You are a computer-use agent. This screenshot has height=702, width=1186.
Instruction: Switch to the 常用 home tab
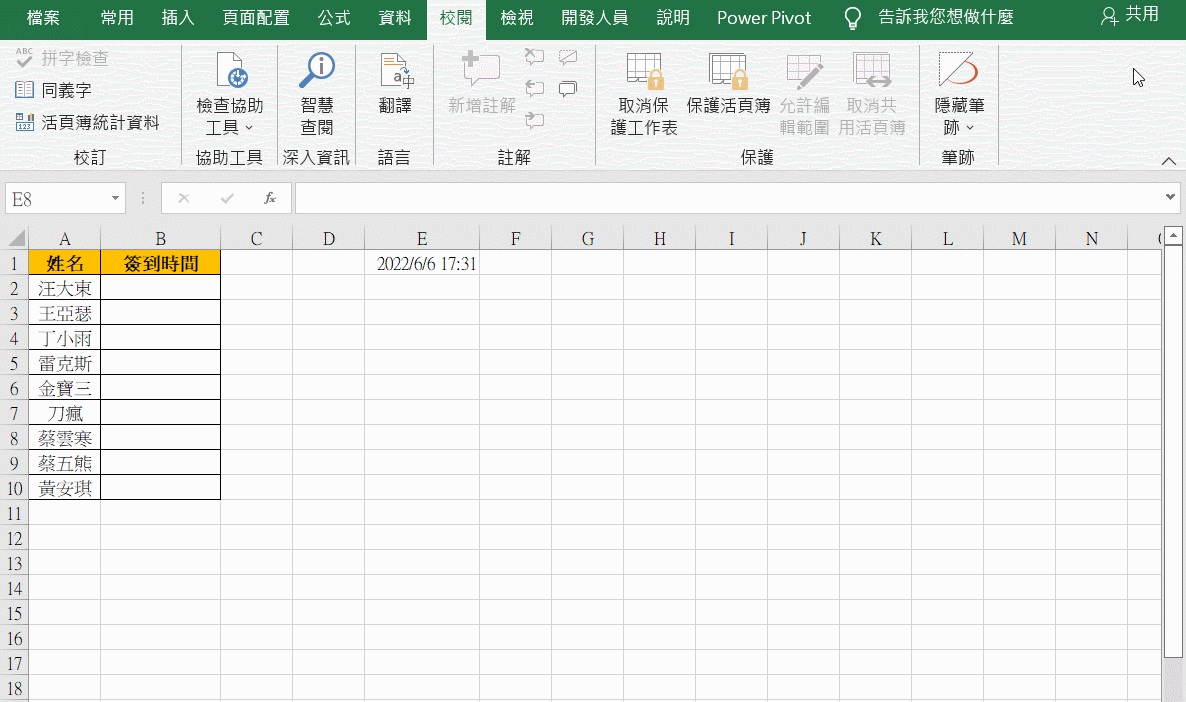coord(117,18)
